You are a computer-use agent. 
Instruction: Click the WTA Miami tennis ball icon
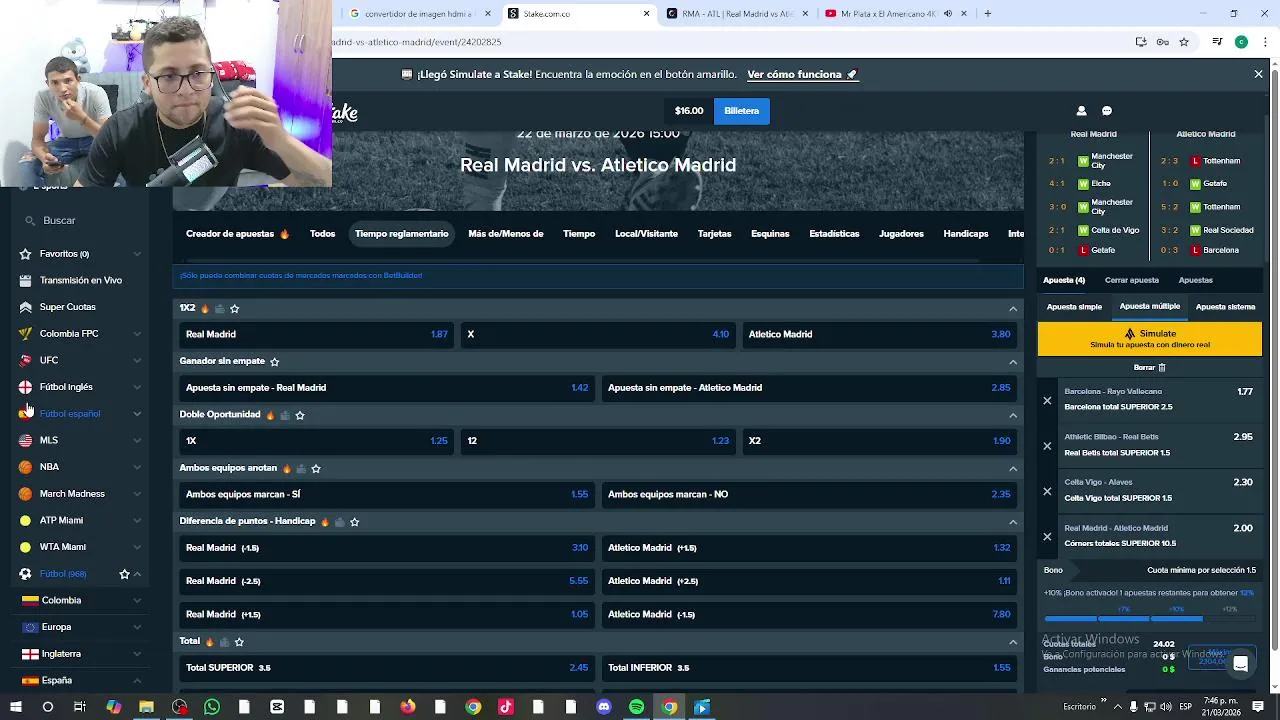25,547
